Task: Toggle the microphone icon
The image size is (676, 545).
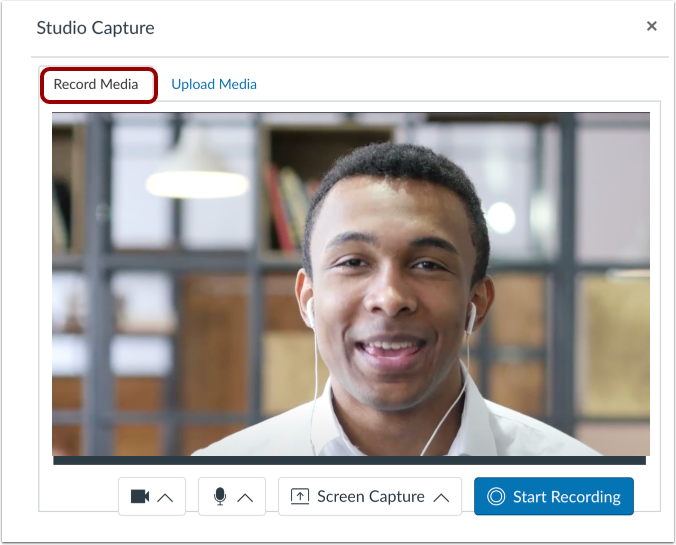Action: 220,497
